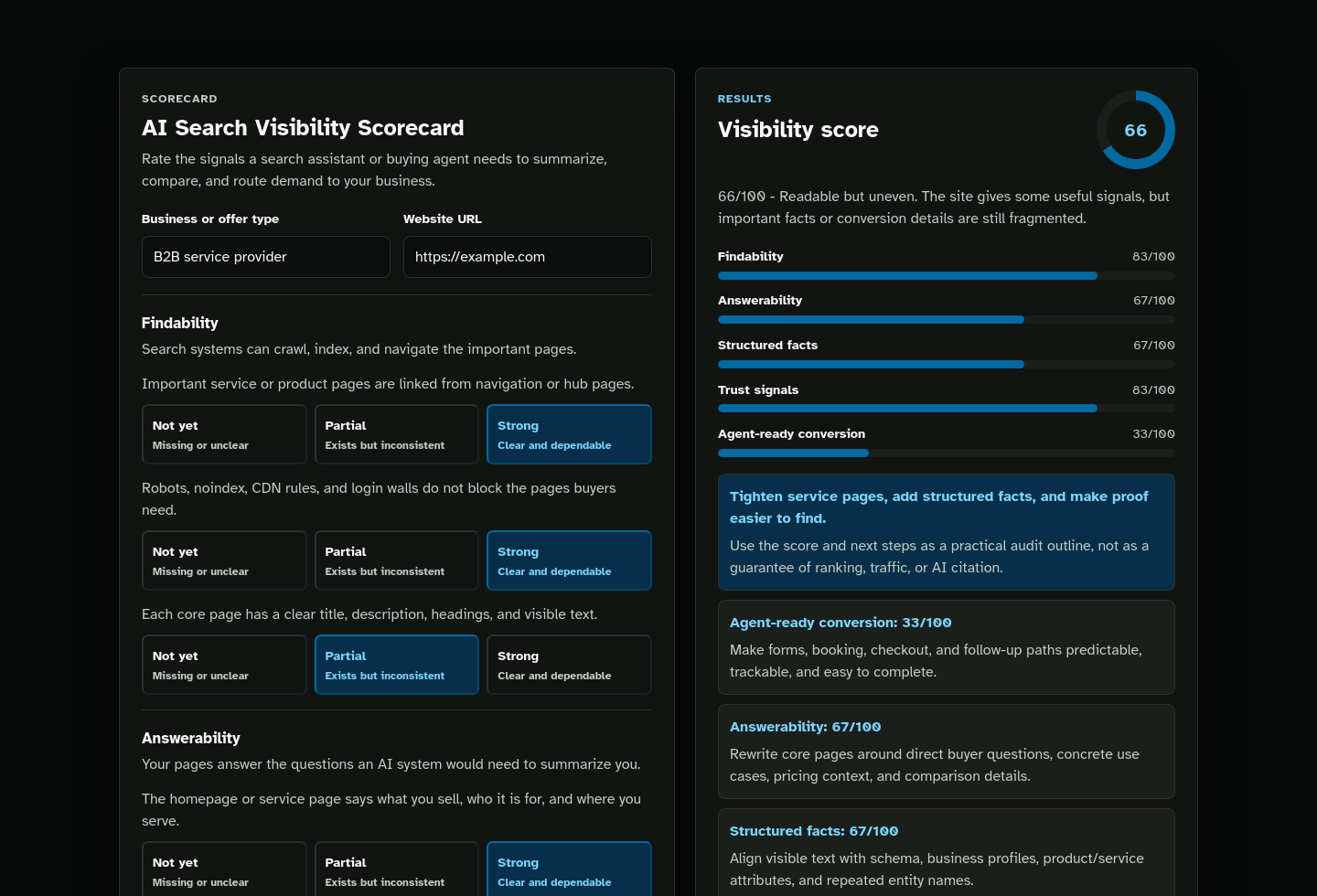Image resolution: width=1317 pixels, height=896 pixels.
Task: Click the Trust signals progress bar
Action: tap(947, 409)
